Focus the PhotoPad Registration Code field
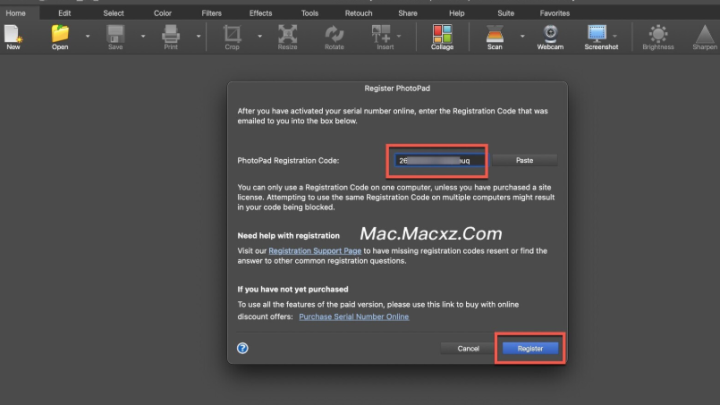 click(439, 160)
